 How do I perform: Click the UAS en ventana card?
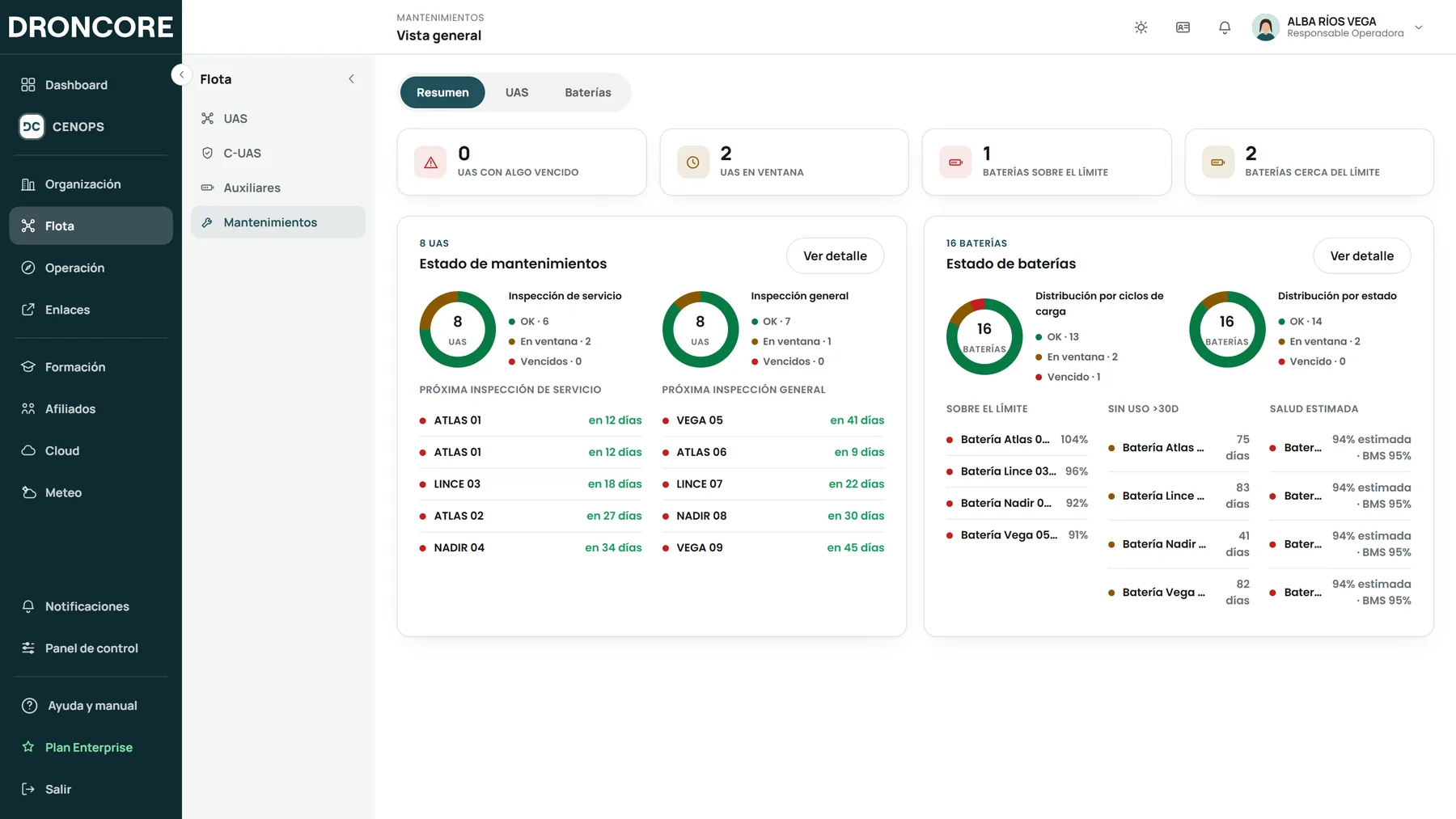pyautogui.click(x=785, y=162)
